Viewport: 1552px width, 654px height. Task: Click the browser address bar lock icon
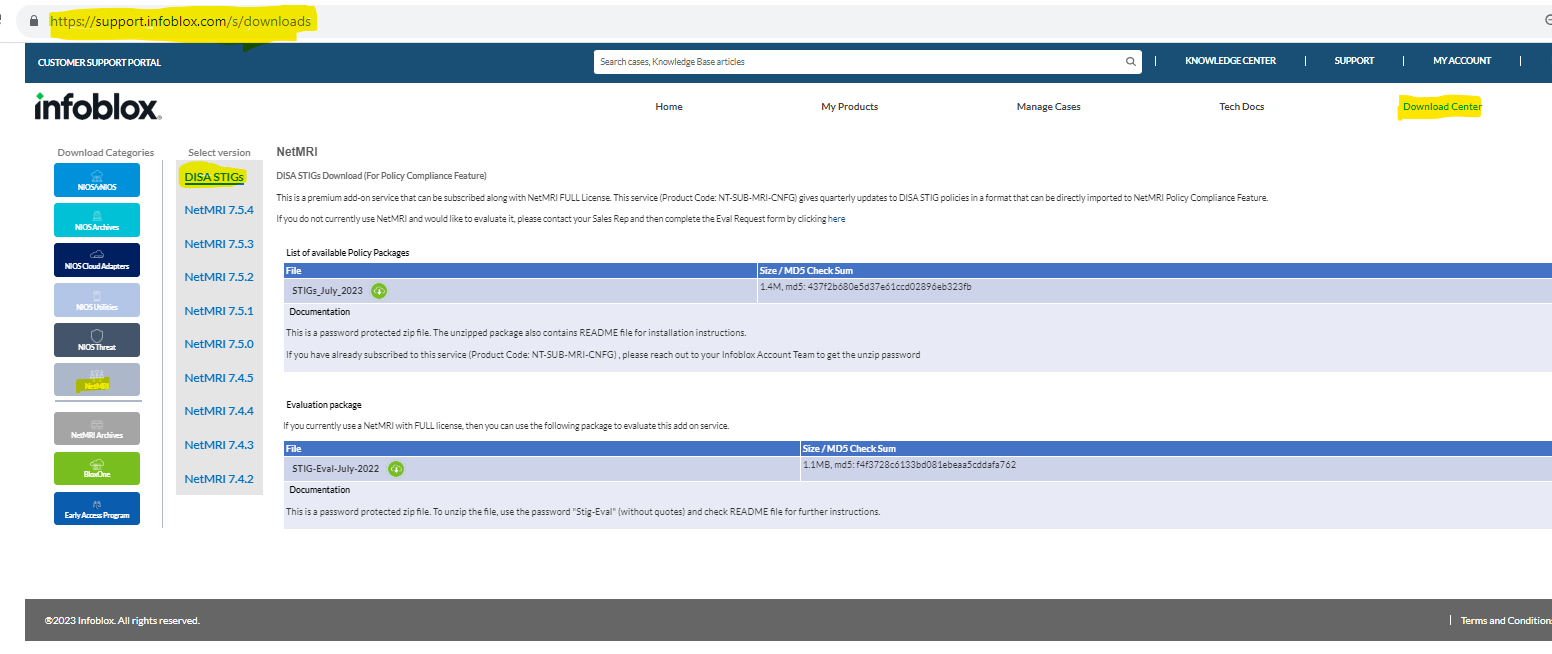click(35, 21)
